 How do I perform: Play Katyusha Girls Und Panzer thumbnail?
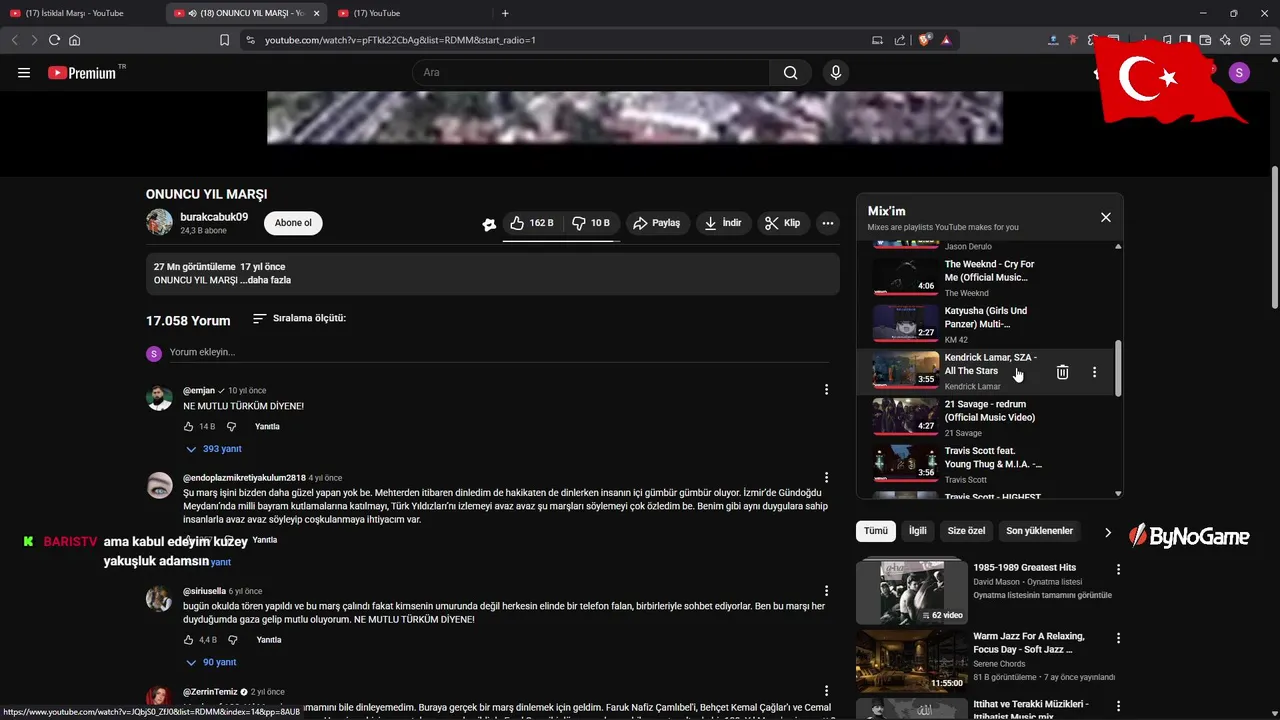tap(906, 323)
